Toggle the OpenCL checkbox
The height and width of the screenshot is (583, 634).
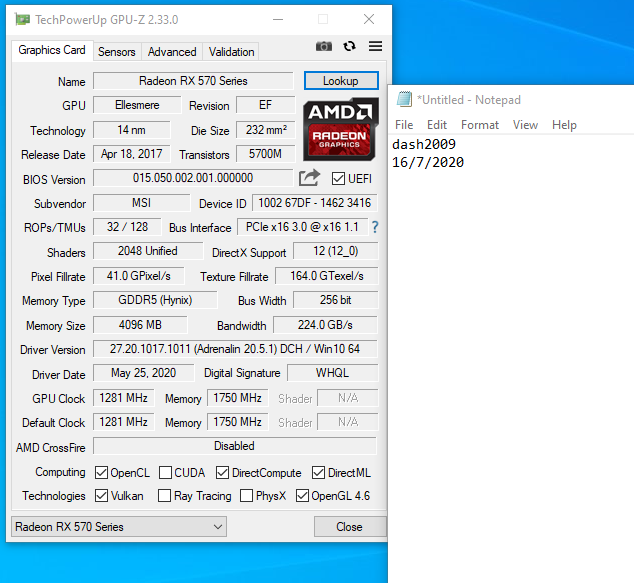(101, 472)
